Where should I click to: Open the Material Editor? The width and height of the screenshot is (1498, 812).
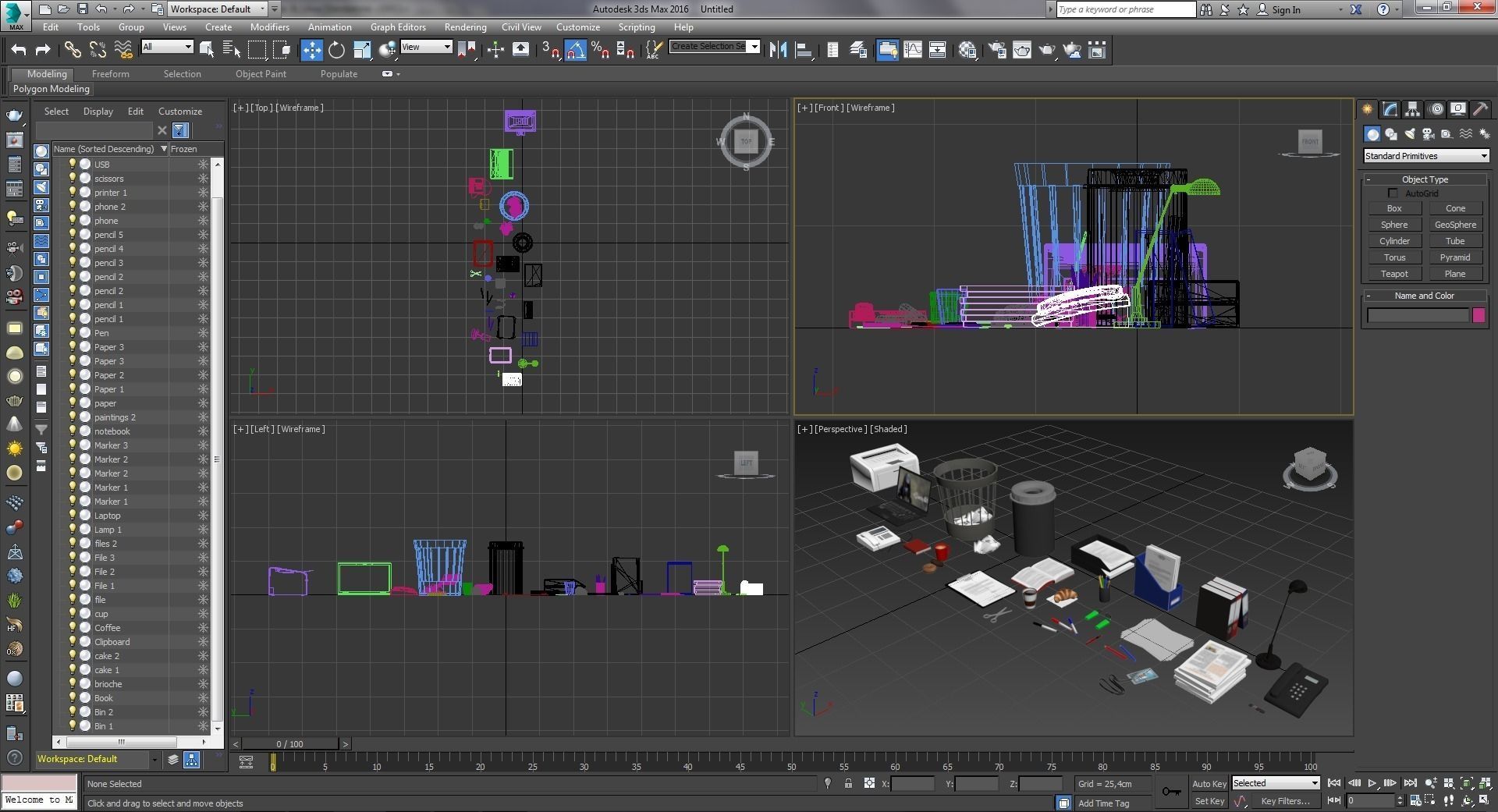[967, 50]
